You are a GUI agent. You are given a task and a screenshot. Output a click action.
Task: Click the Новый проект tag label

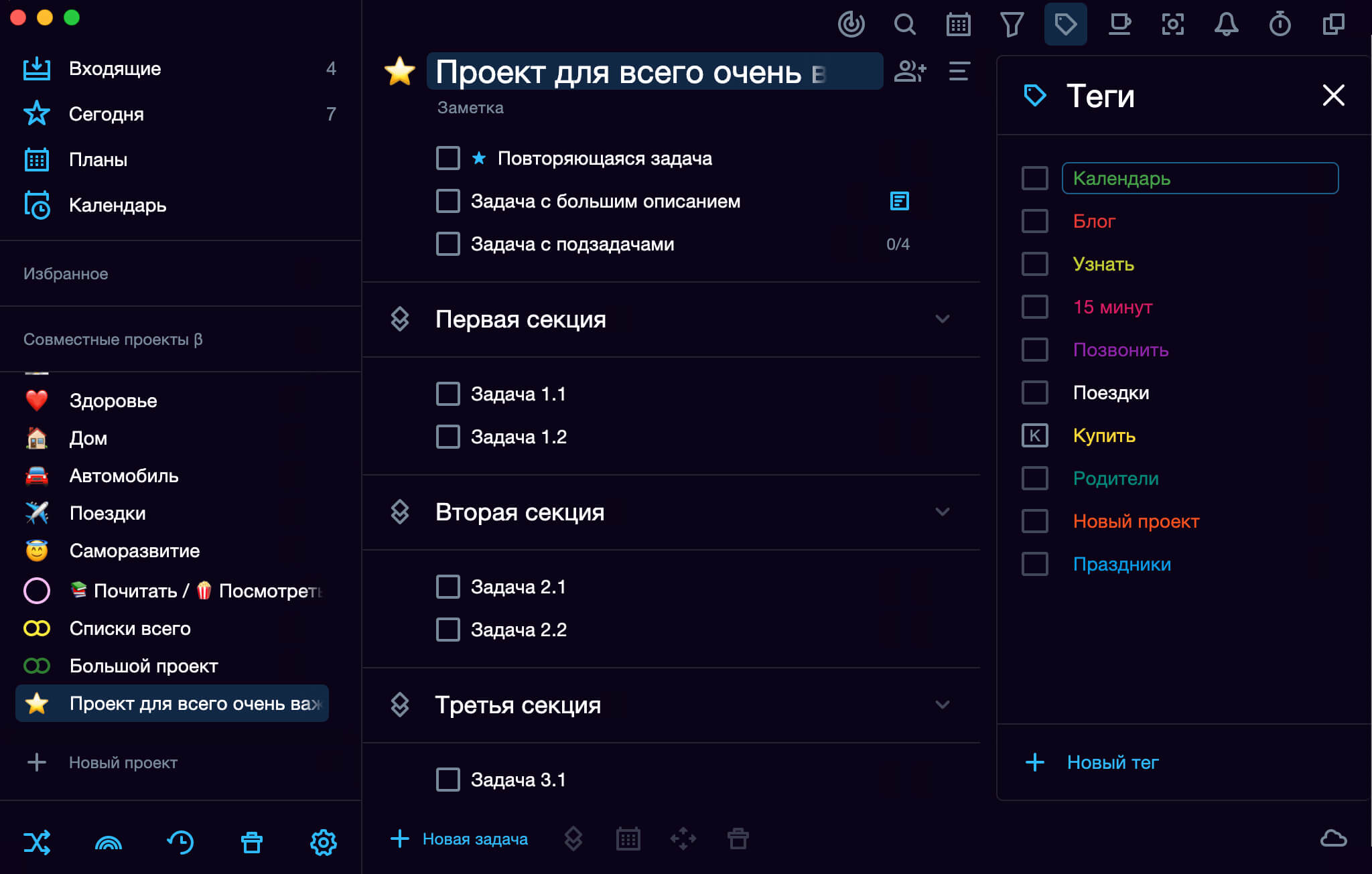(1136, 521)
